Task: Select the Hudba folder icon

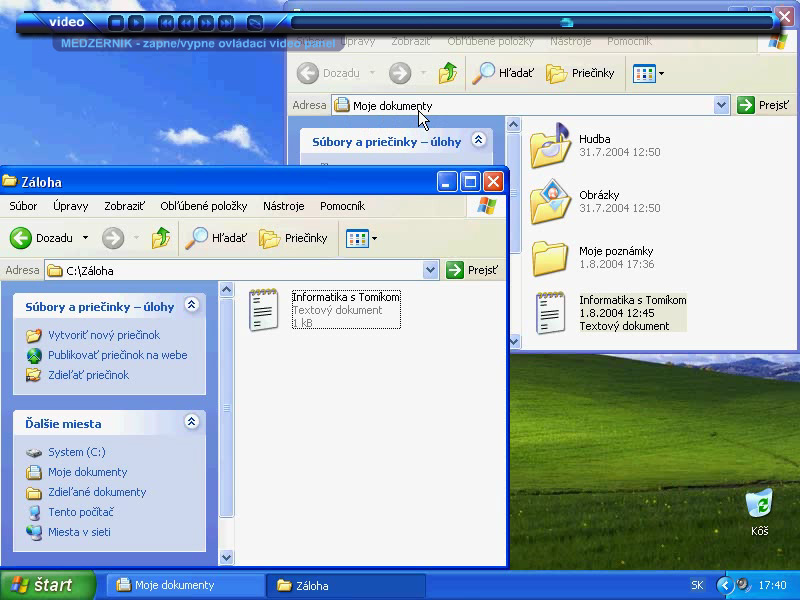Action: click(549, 145)
